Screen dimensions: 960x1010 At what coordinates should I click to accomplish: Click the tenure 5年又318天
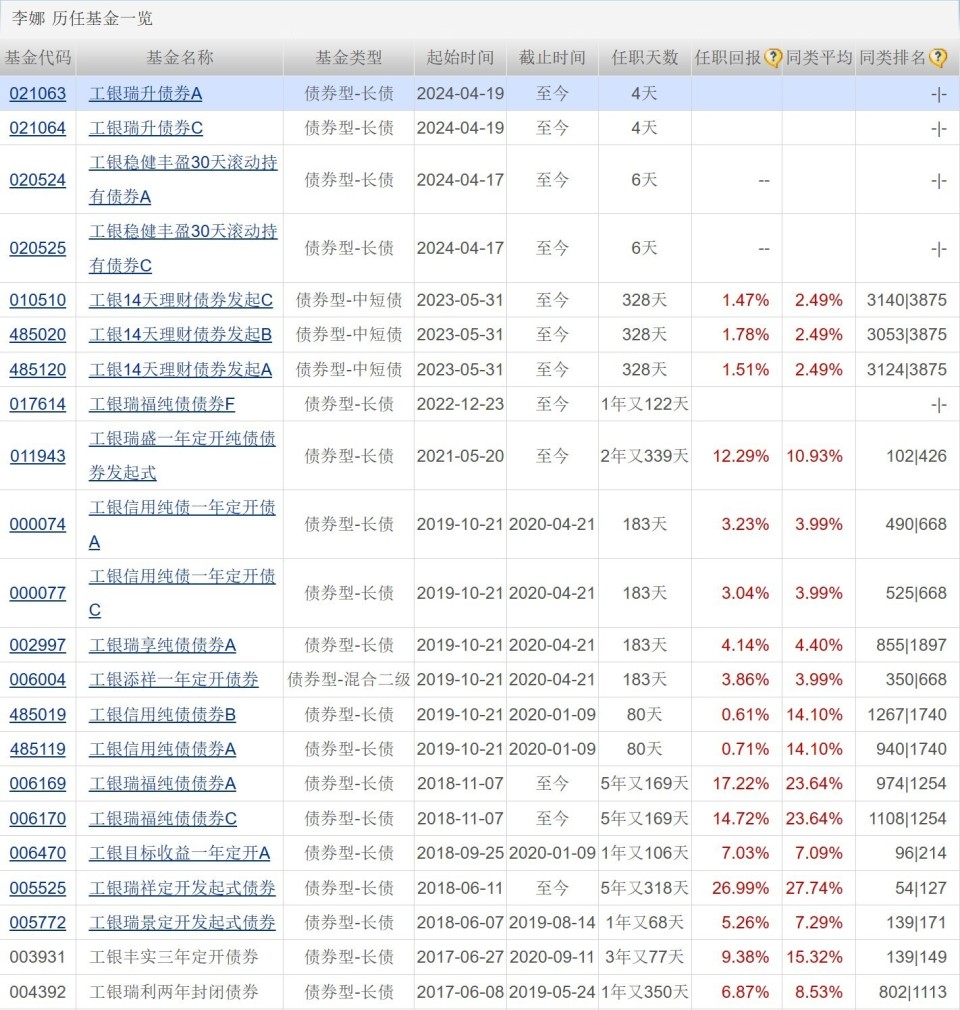[644, 888]
